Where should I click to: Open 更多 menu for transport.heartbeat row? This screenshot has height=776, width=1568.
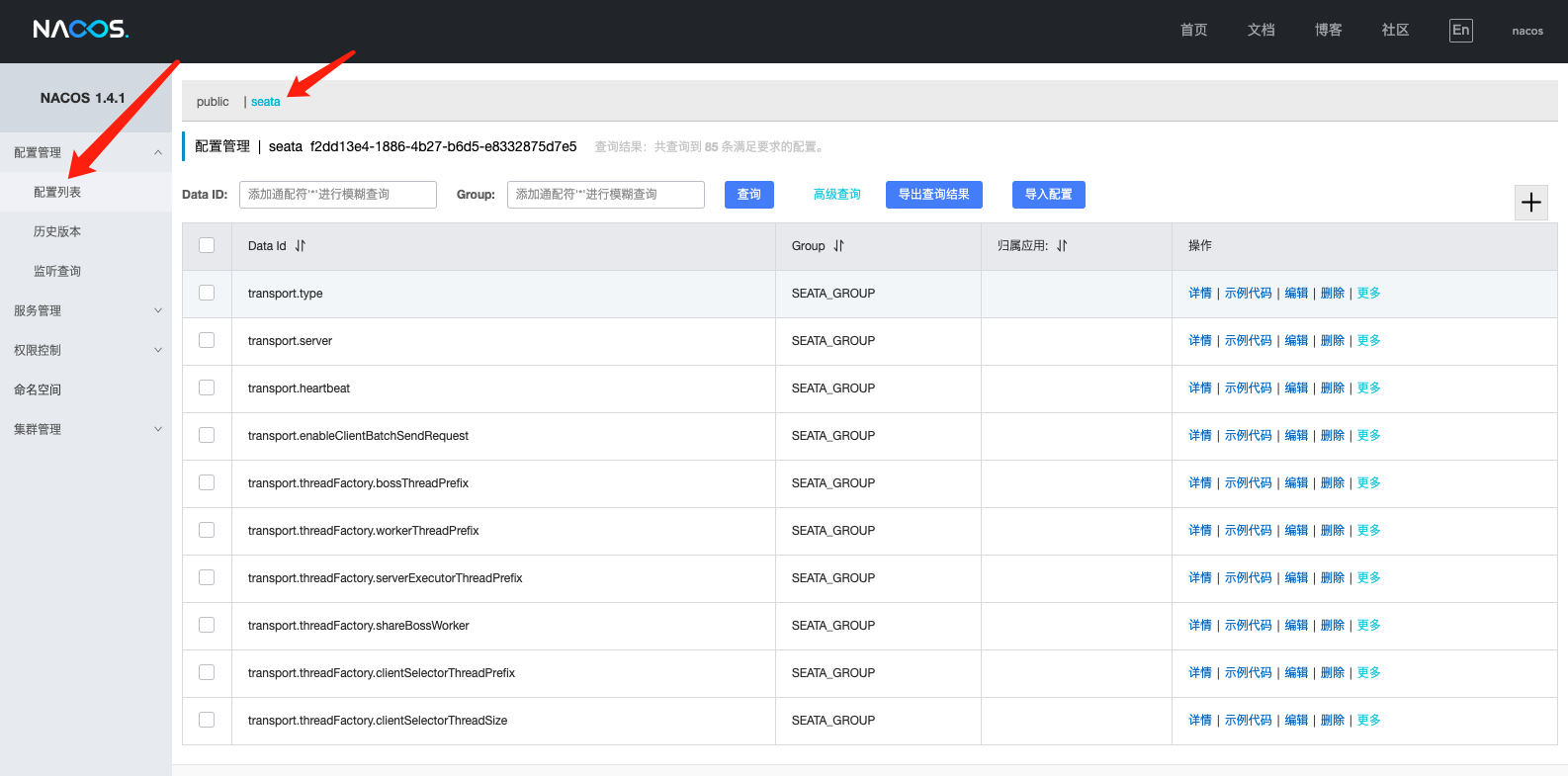click(x=1368, y=388)
